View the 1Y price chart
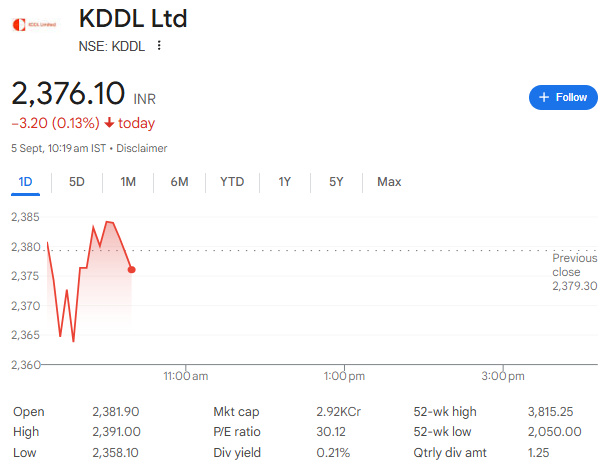This screenshot has height=464, width=602. pyautogui.click(x=285, y=182)
